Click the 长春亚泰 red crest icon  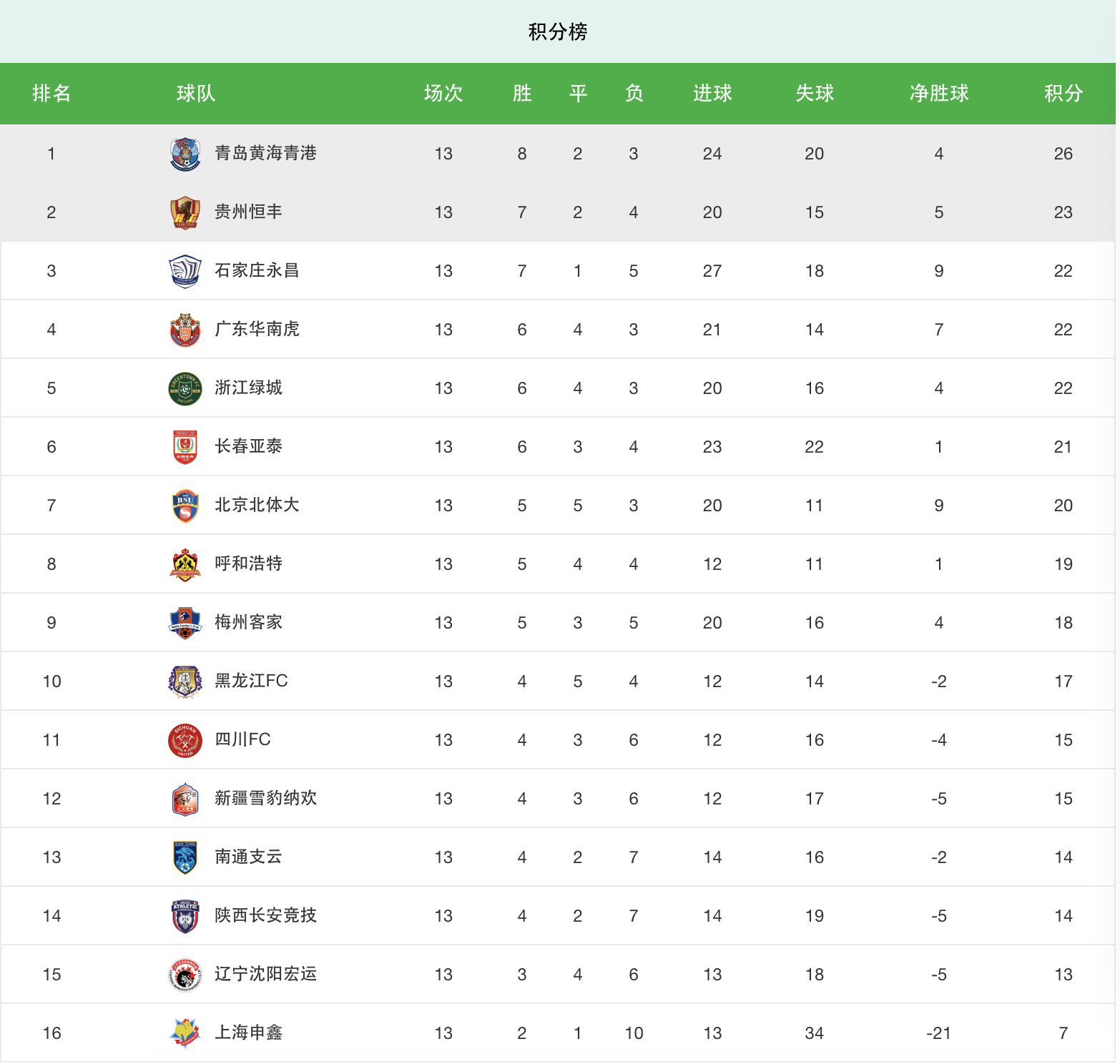pos(185,447)
